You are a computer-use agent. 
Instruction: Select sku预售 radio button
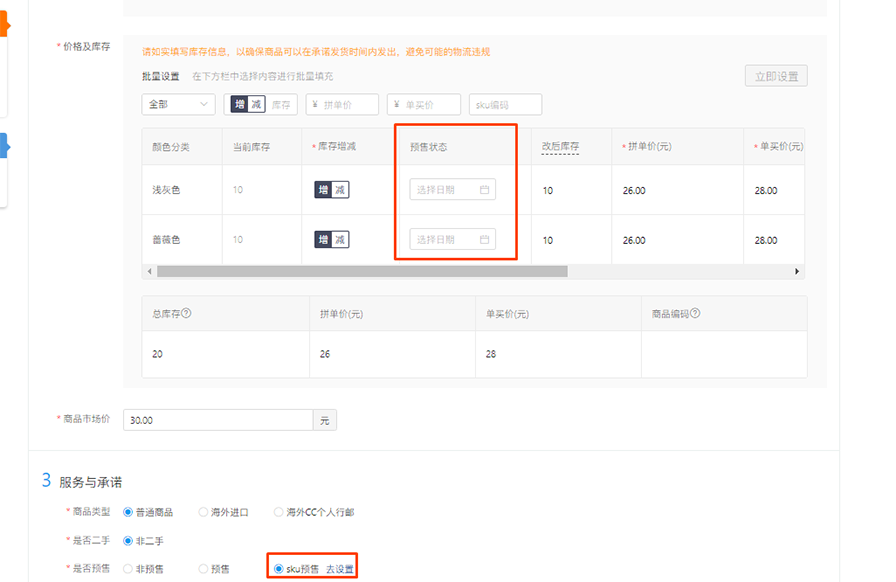(x=278, y=569)
